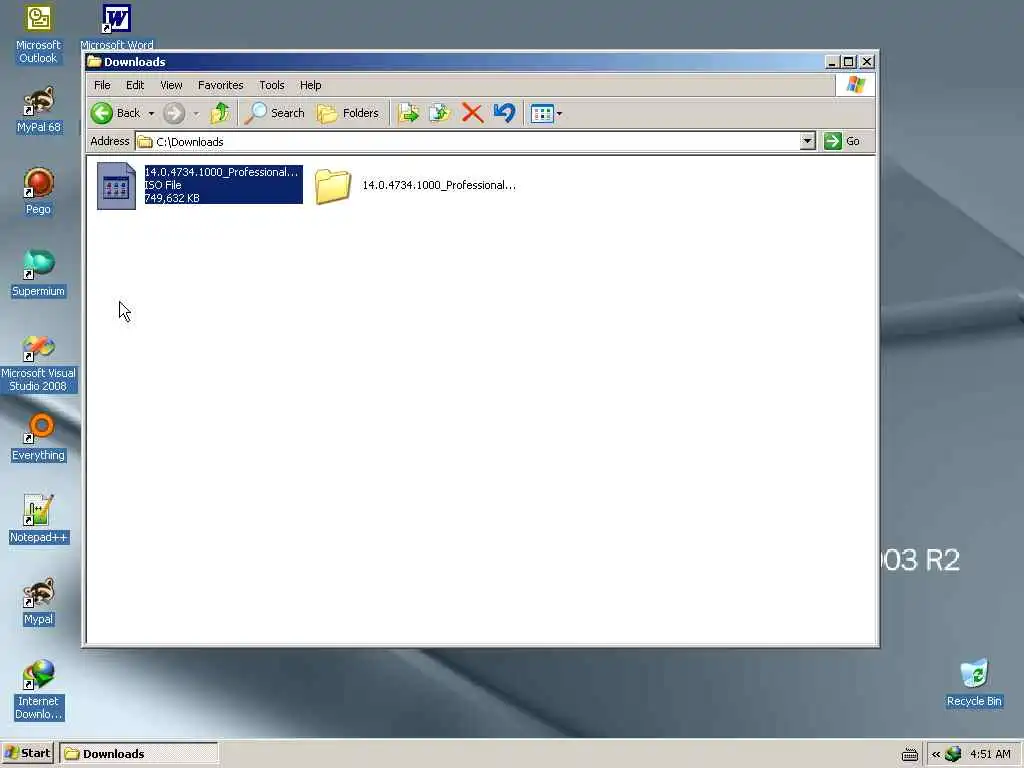
Task: Expand the address bar dropdown list
Action: [807, 141]
